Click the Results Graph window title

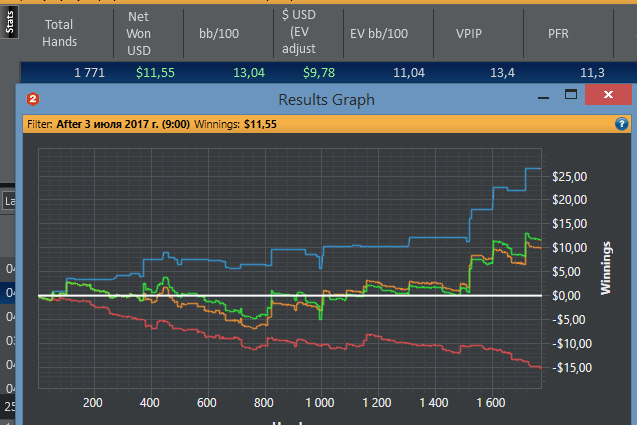click(326, 100)
